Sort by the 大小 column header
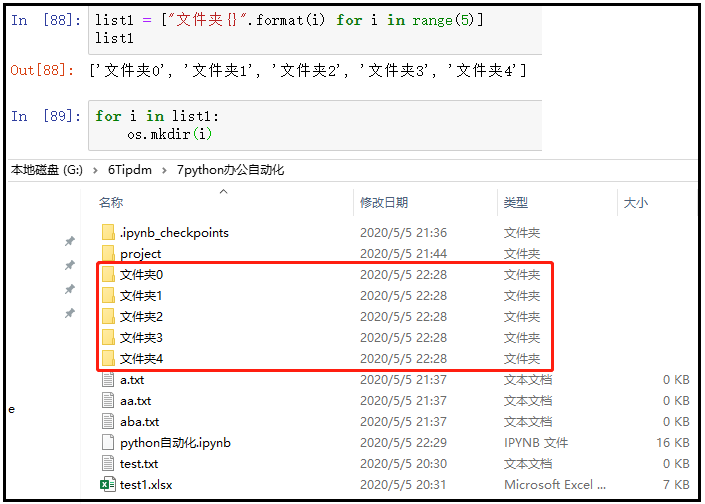Viewport: 705px width, 504px height. coord(635,202)
